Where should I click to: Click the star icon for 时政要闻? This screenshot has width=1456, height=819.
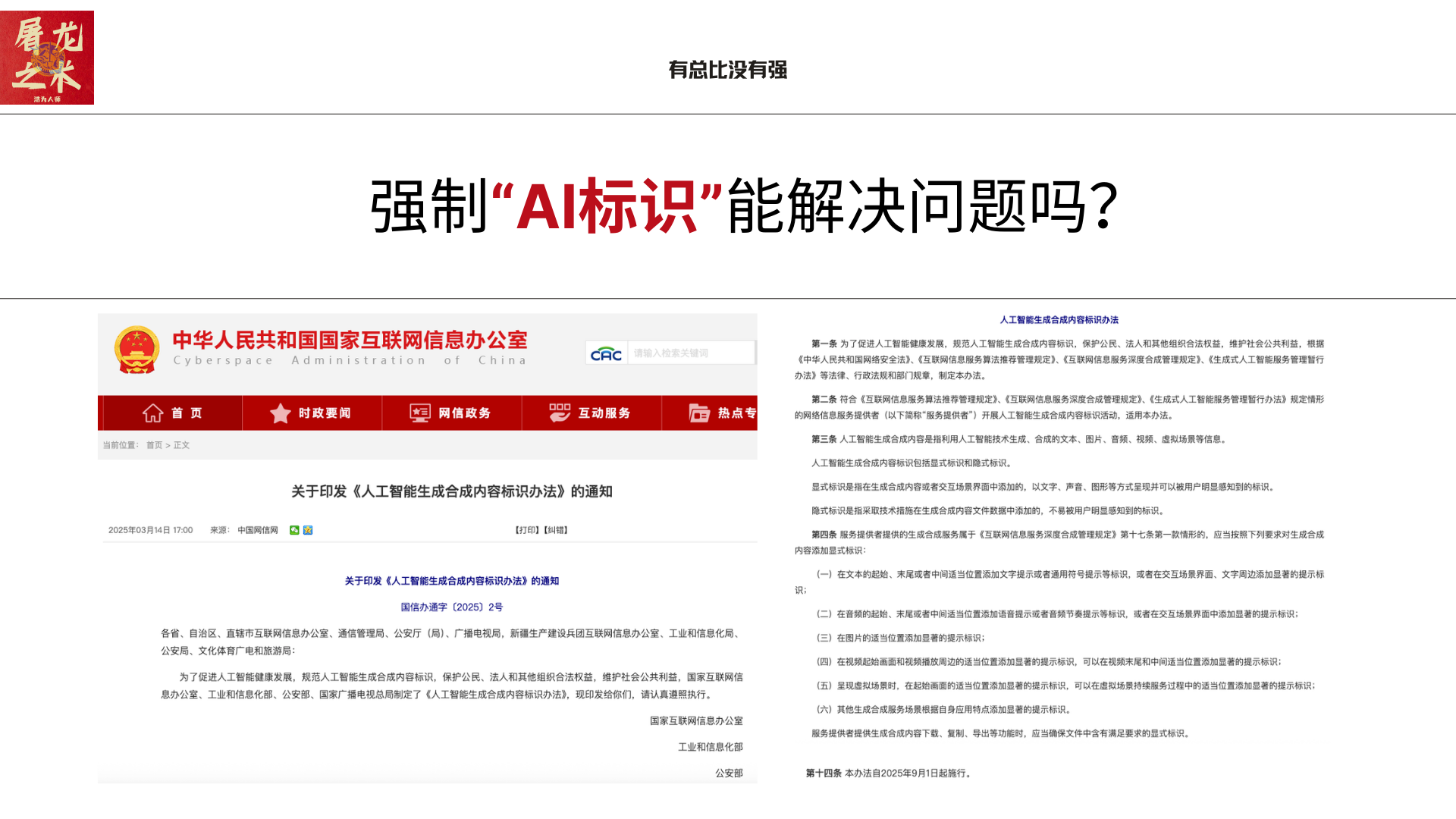(281, 413)
